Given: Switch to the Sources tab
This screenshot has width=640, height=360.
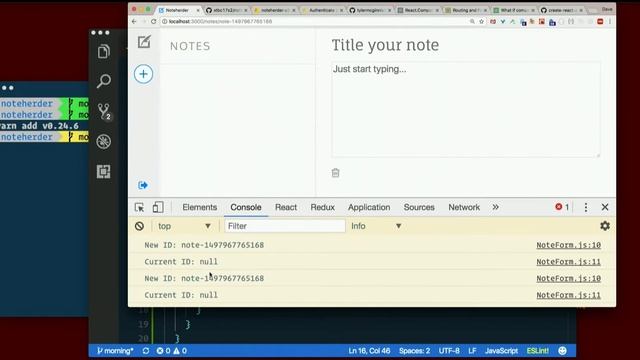Looking at the screenshot, I should click(x=419, y=207).
